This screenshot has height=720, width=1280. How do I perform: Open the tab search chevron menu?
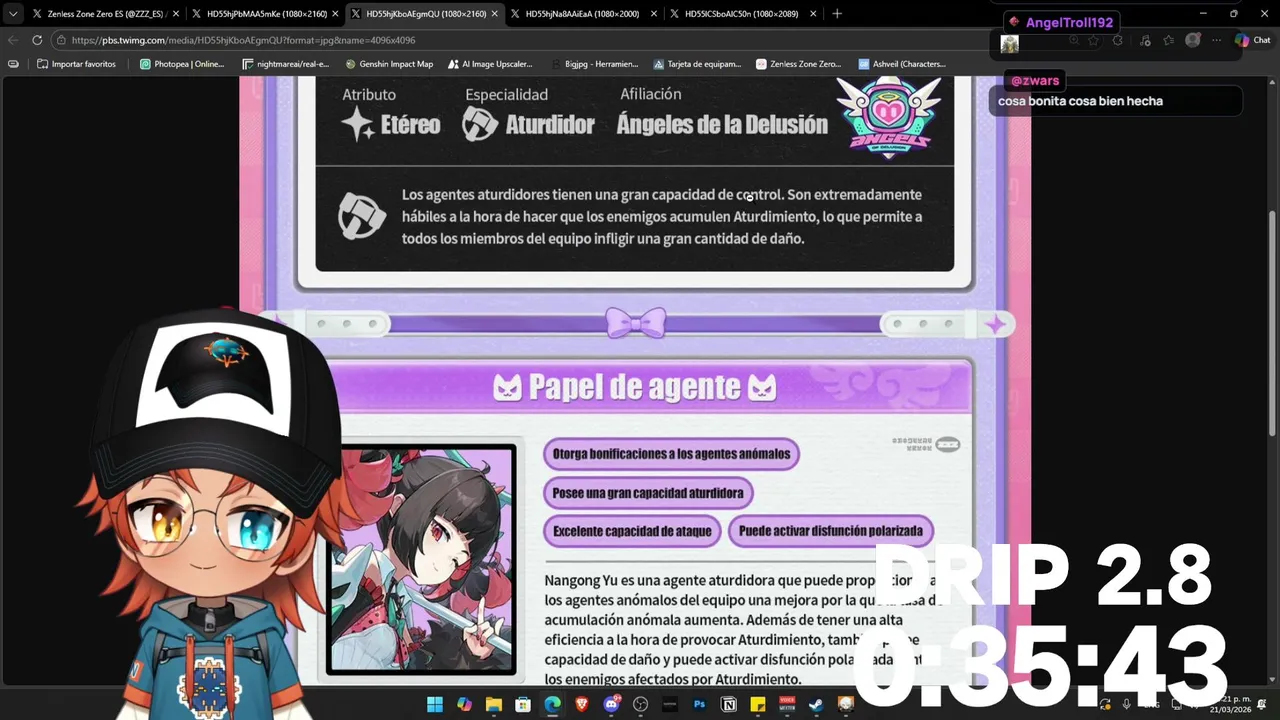13,14
